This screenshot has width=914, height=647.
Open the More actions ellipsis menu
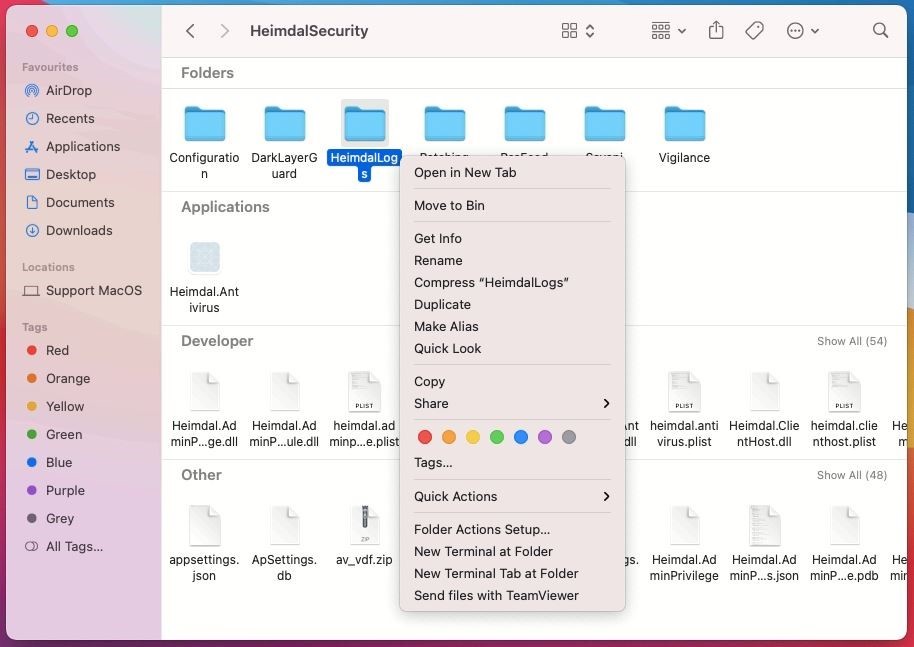point(802,31)
